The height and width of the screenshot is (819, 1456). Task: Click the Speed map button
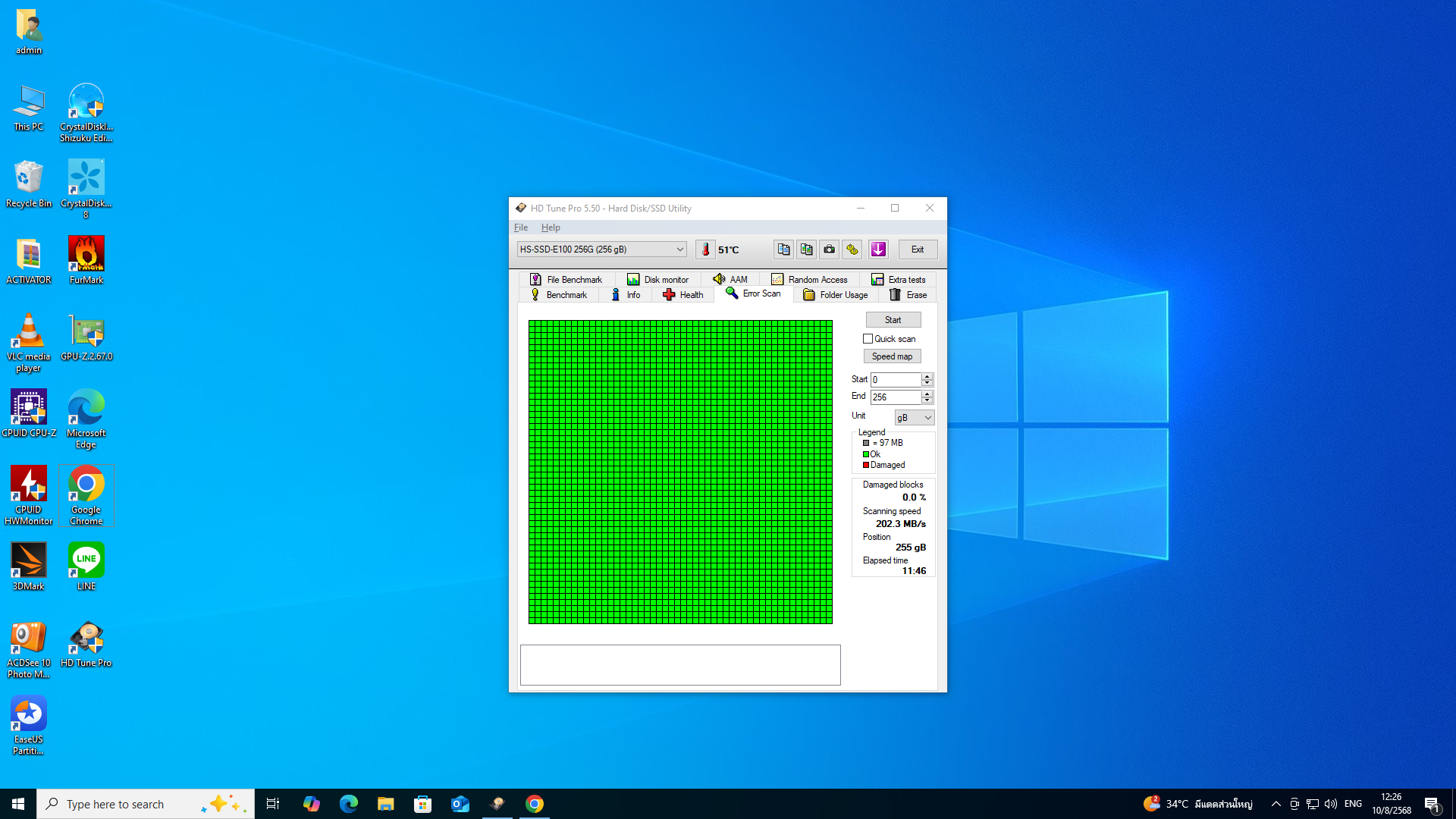click(892, 356)
